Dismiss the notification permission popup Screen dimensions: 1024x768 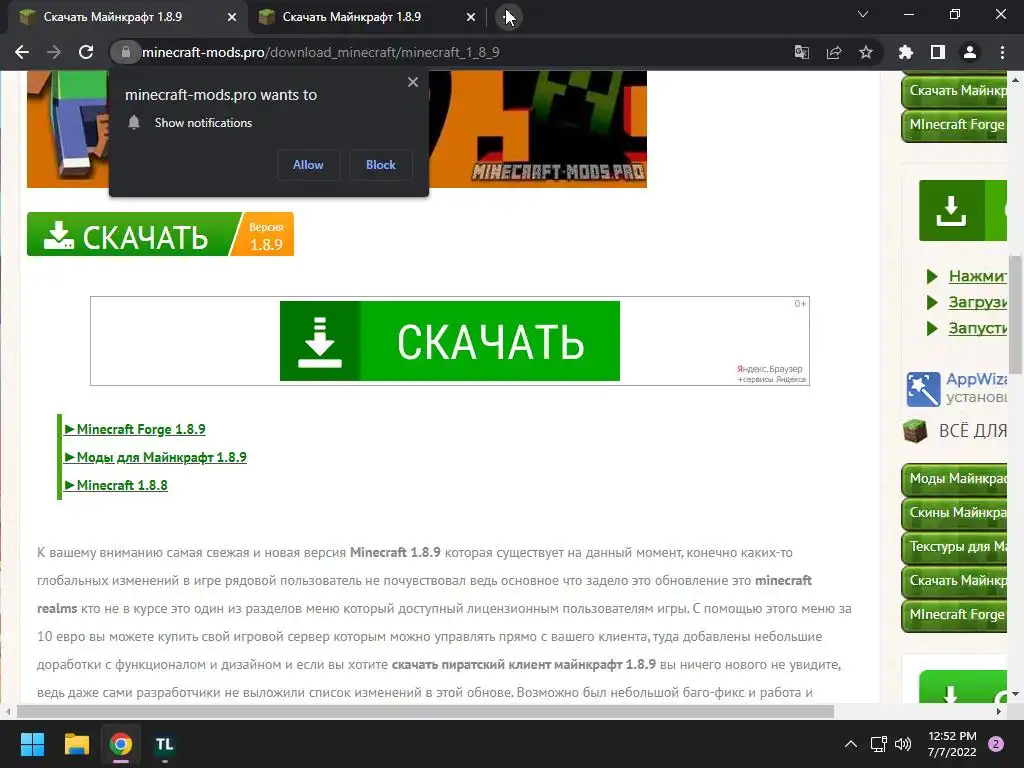tap(413, 82)
